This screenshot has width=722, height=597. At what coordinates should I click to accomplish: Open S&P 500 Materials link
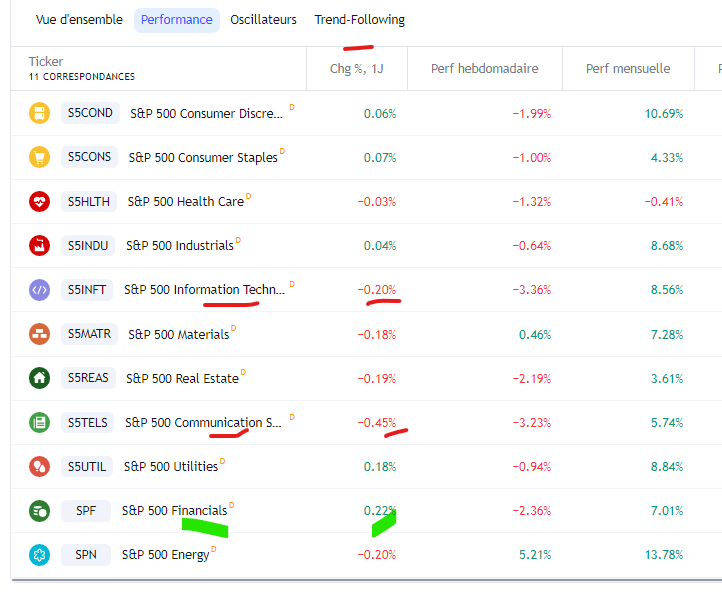(179, 335)
